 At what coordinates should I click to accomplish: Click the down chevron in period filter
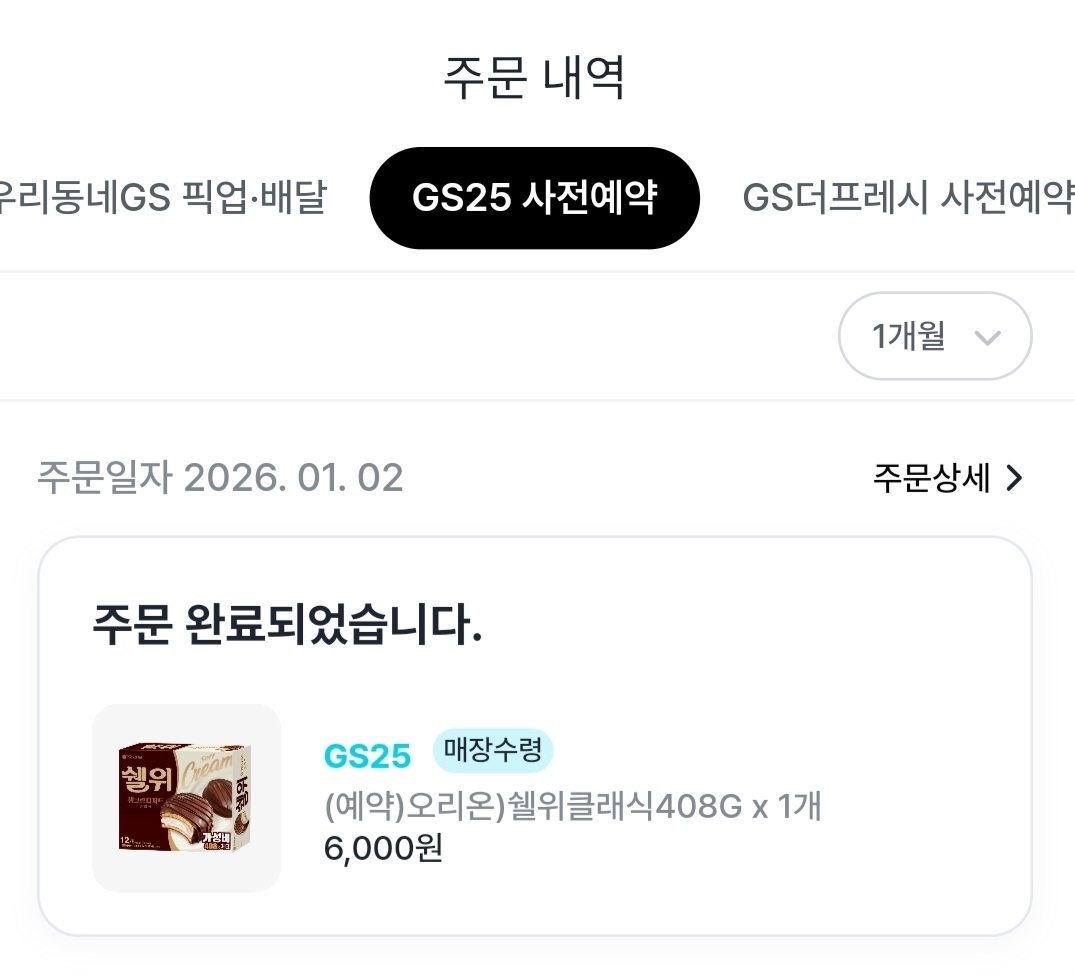tap(987, 338)
